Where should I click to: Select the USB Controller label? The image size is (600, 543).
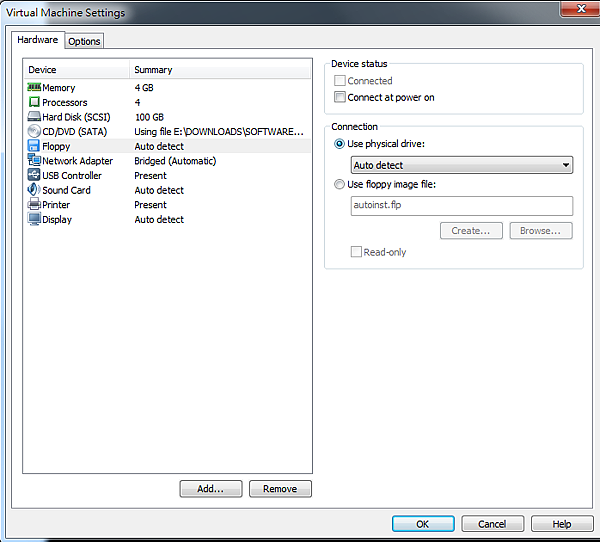(x=72, y=175)
